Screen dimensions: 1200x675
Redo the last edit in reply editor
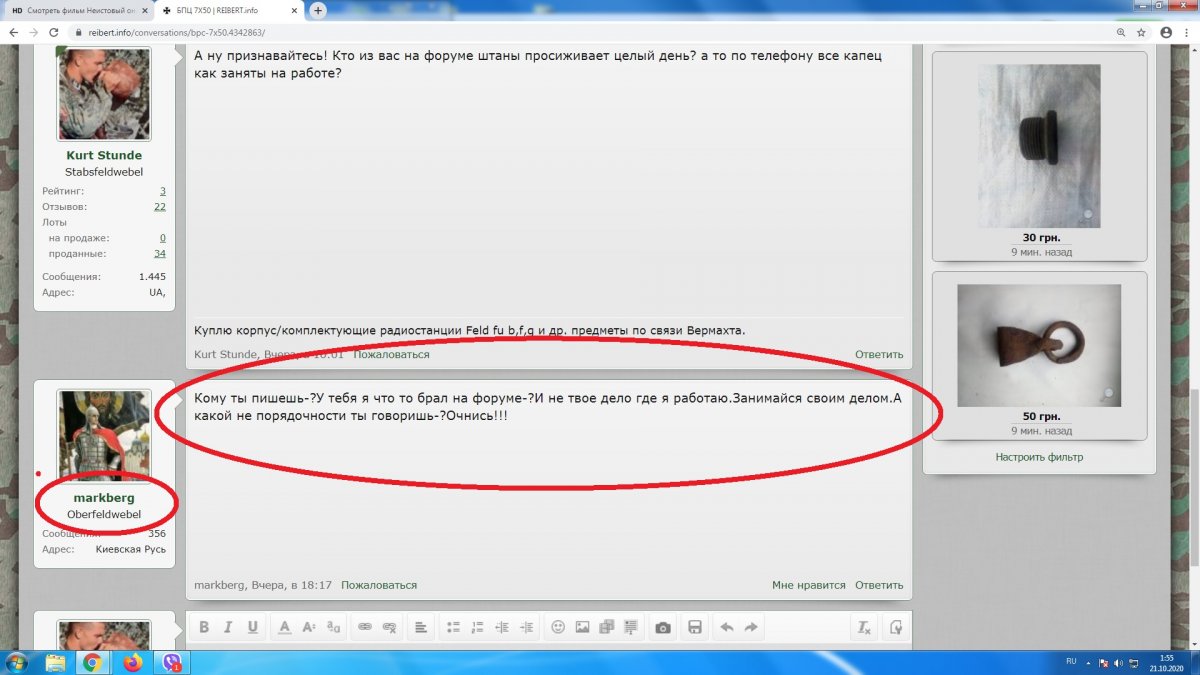click(751, 627)
